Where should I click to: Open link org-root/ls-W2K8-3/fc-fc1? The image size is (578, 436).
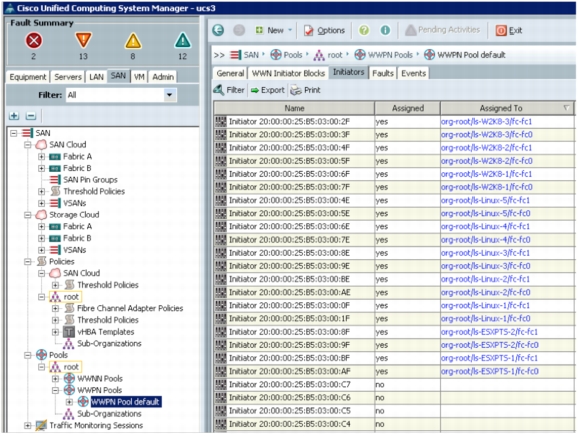coord(486,122)
